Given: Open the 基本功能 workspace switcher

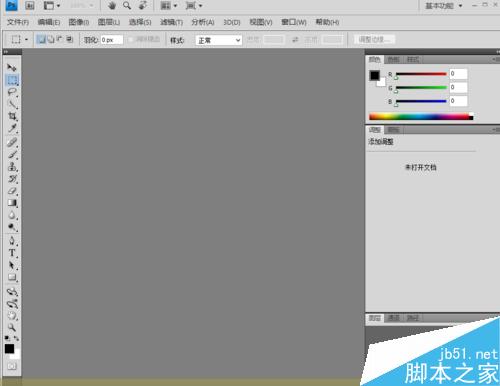Looking at the screenshot, I should click(x=443, y=6).
